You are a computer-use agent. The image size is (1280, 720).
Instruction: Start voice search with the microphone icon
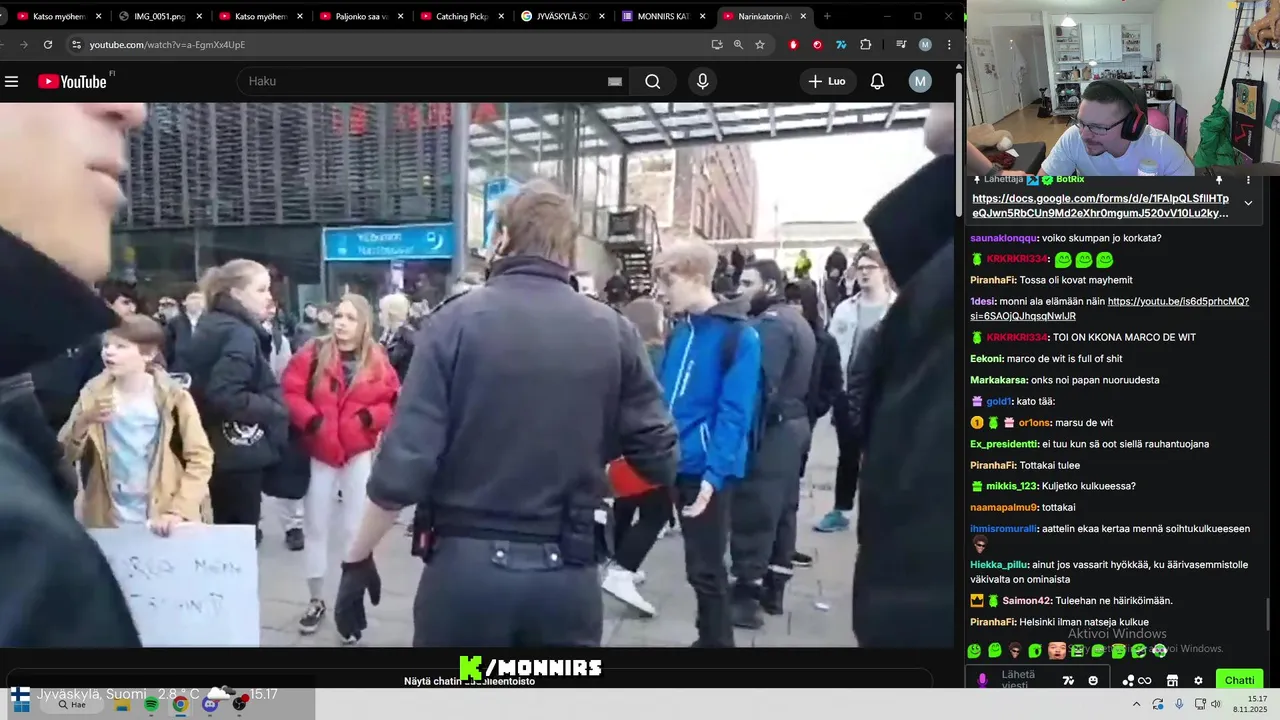(x=702, y=81)
